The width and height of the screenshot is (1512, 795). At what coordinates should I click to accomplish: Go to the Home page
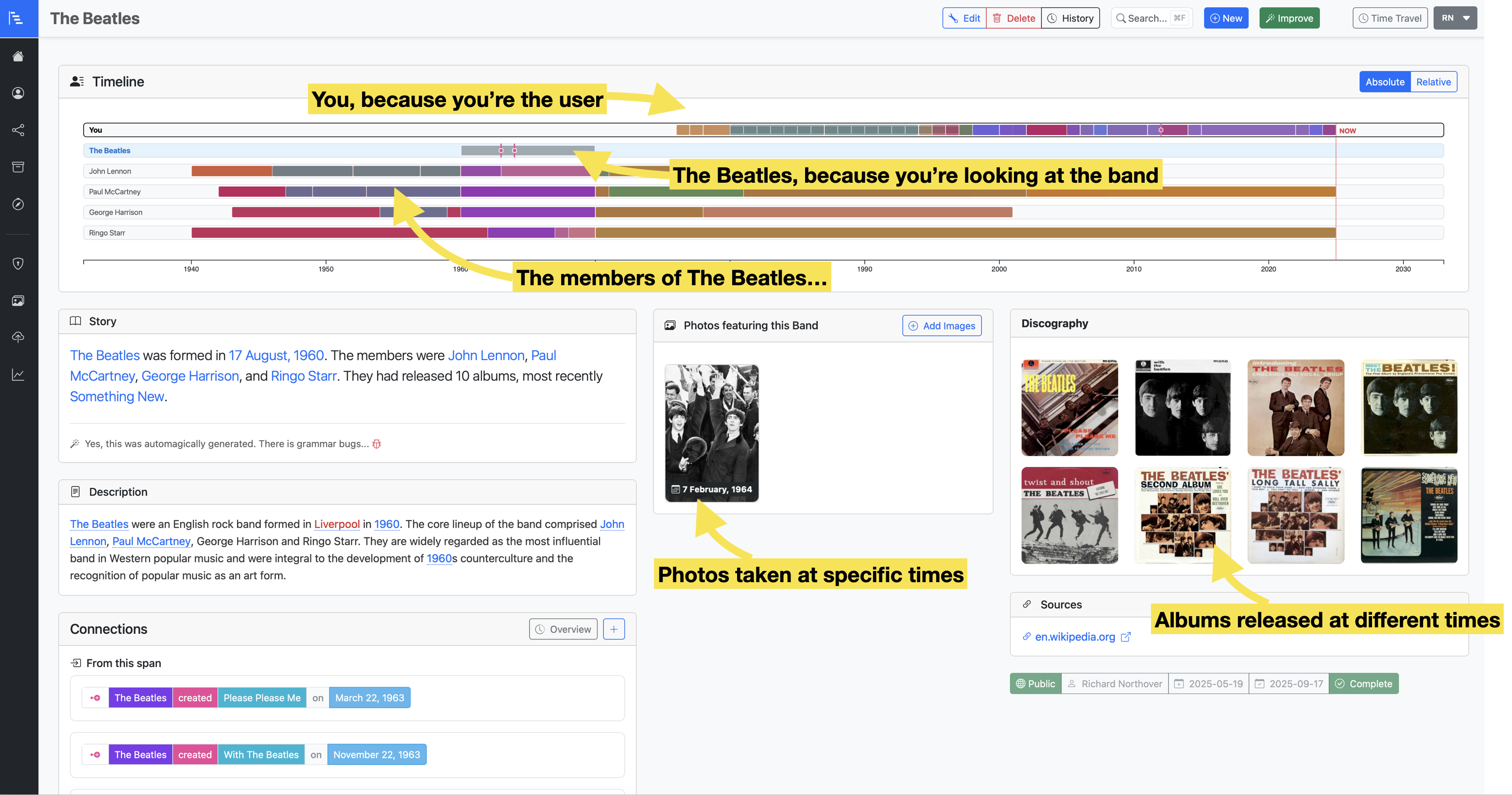[x=18, y=56]
